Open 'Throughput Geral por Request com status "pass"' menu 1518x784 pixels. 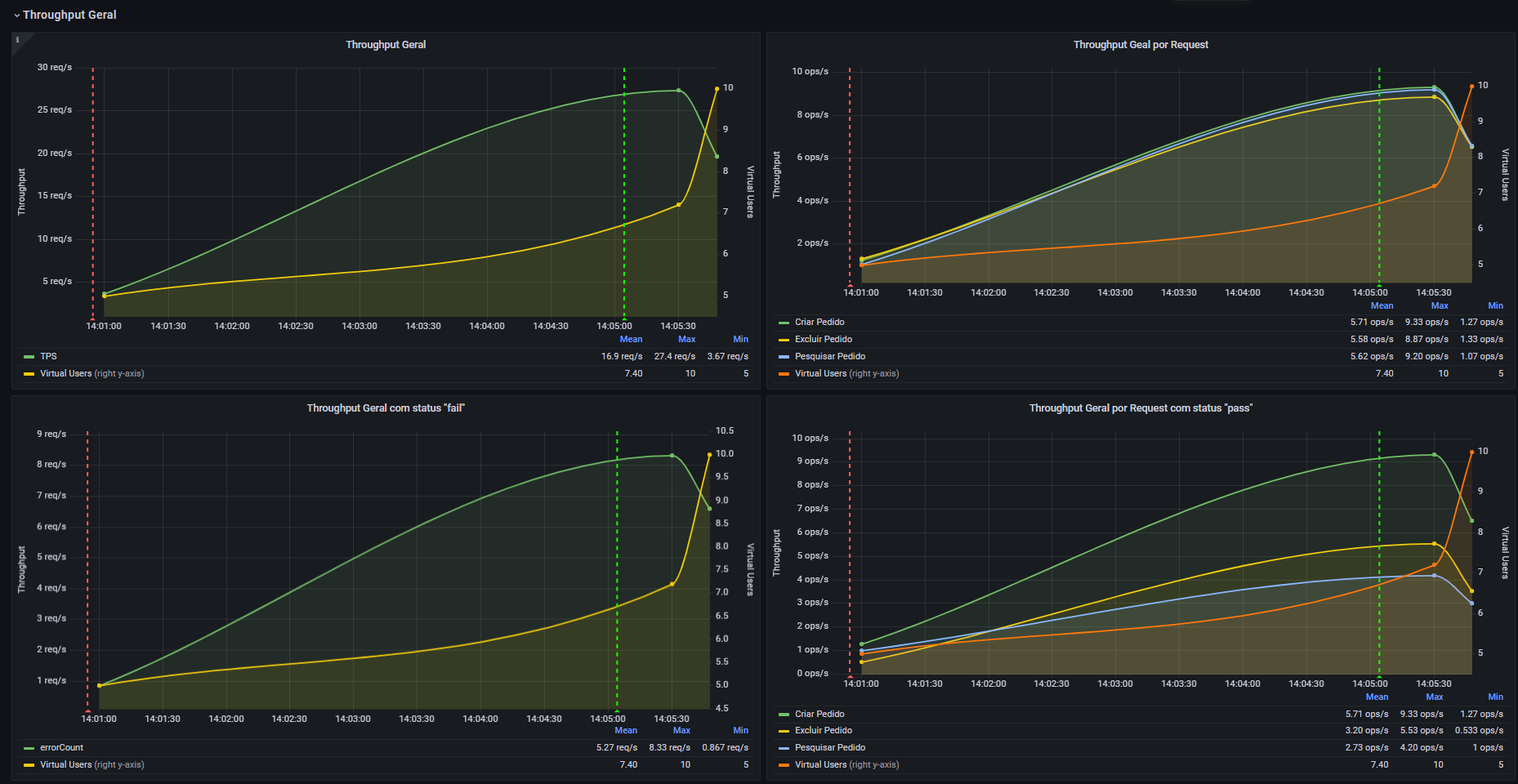1141,408
